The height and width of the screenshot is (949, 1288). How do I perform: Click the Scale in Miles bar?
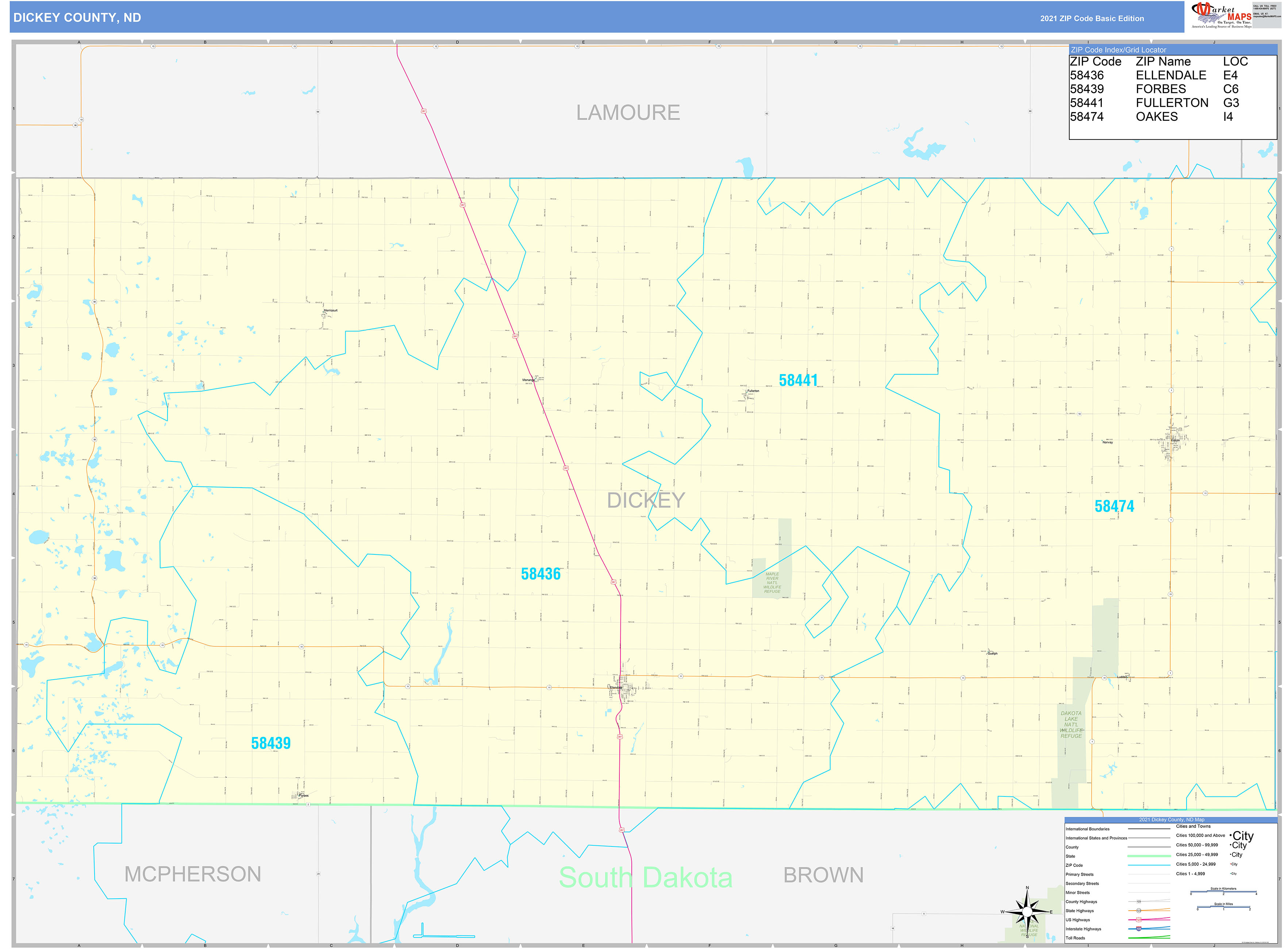[x=1224, y=907]
